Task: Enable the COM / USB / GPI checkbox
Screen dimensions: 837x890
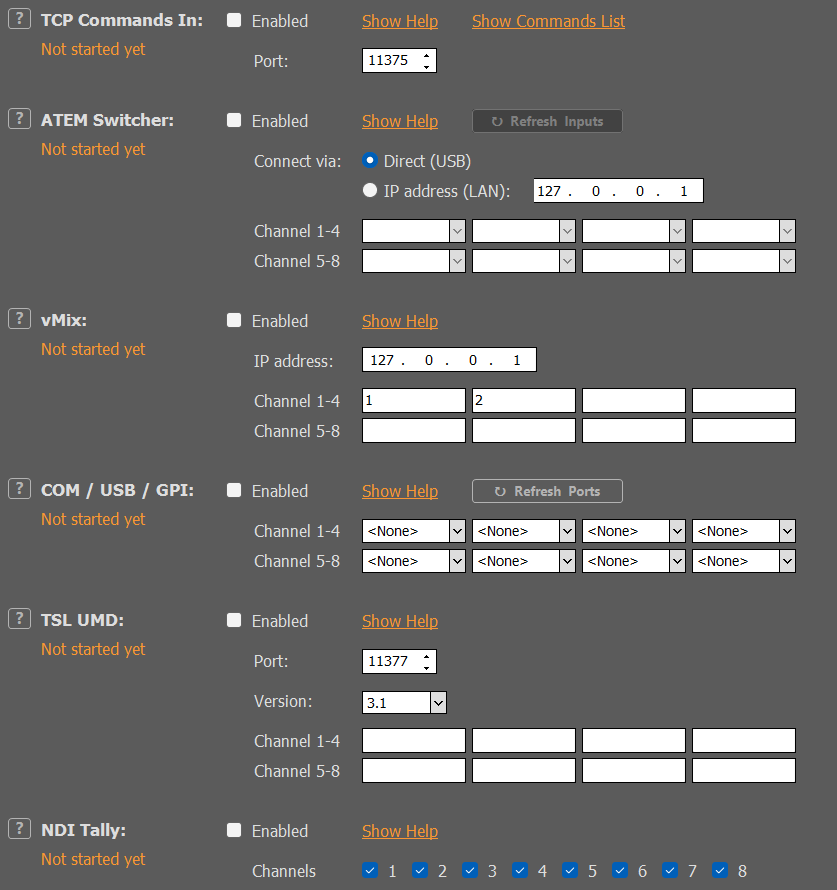Action: pos(234,490)
